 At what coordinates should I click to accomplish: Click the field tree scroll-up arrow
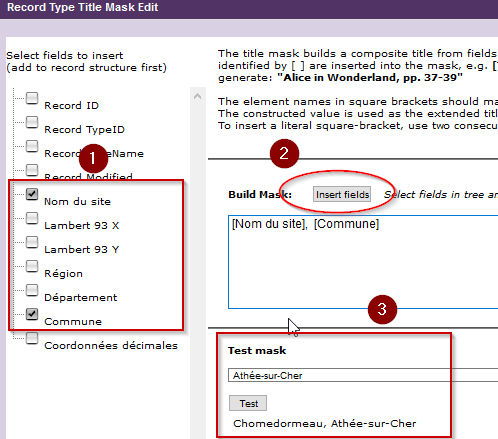click(198, 97)
